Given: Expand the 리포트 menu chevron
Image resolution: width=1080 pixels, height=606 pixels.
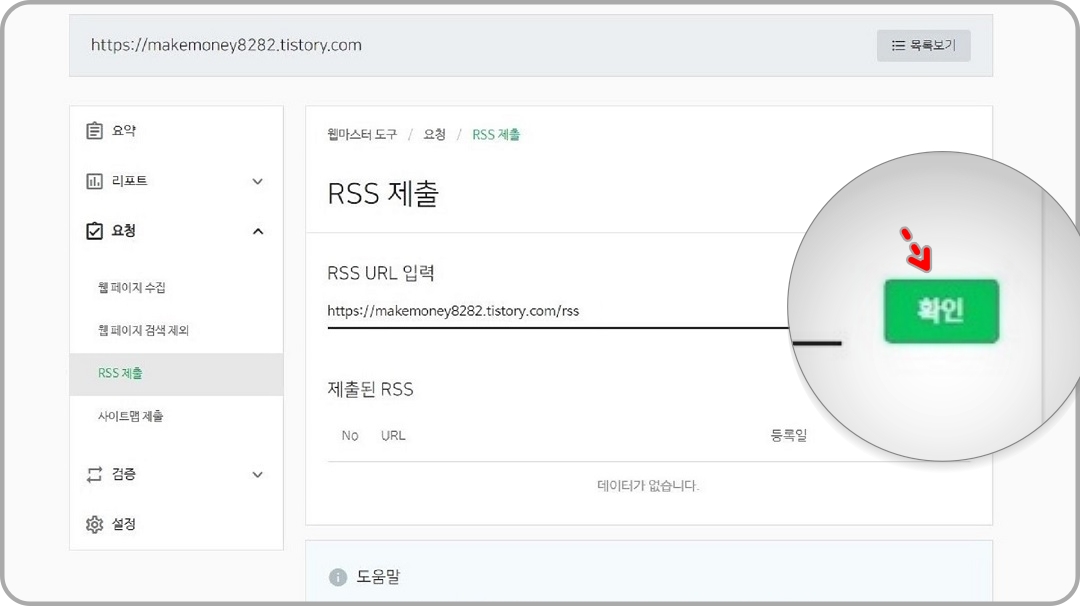Looking at the screenshot, I should [x=258, y=181].
